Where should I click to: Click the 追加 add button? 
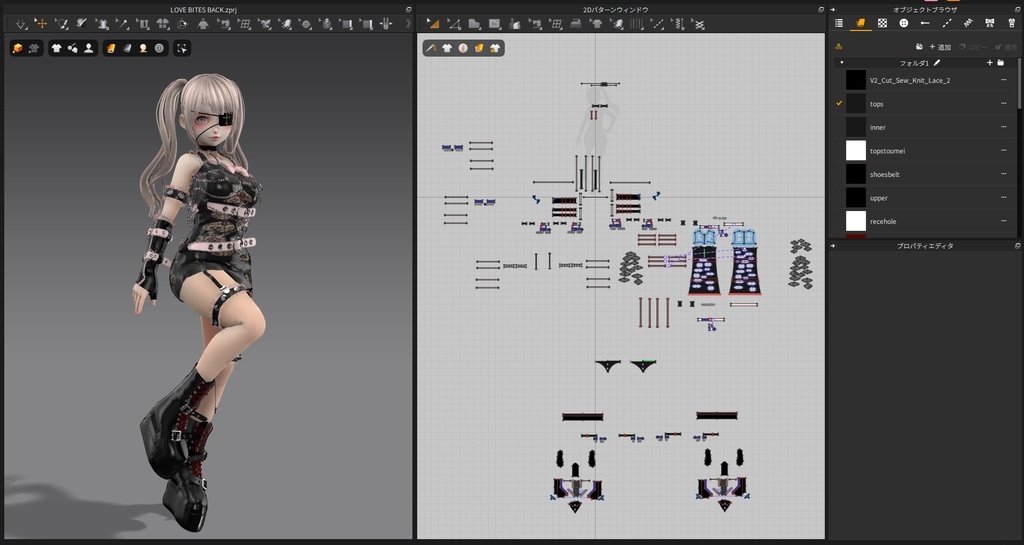pyautogui.click(x=940, y=47)
